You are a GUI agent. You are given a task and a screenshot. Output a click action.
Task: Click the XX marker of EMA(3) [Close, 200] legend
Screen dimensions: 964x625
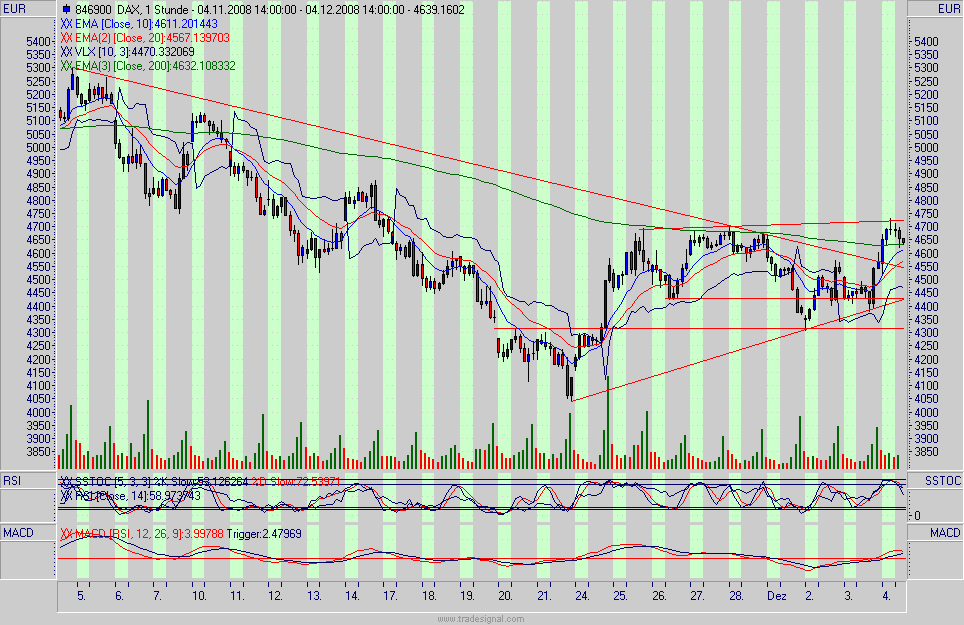click(66, 66)
